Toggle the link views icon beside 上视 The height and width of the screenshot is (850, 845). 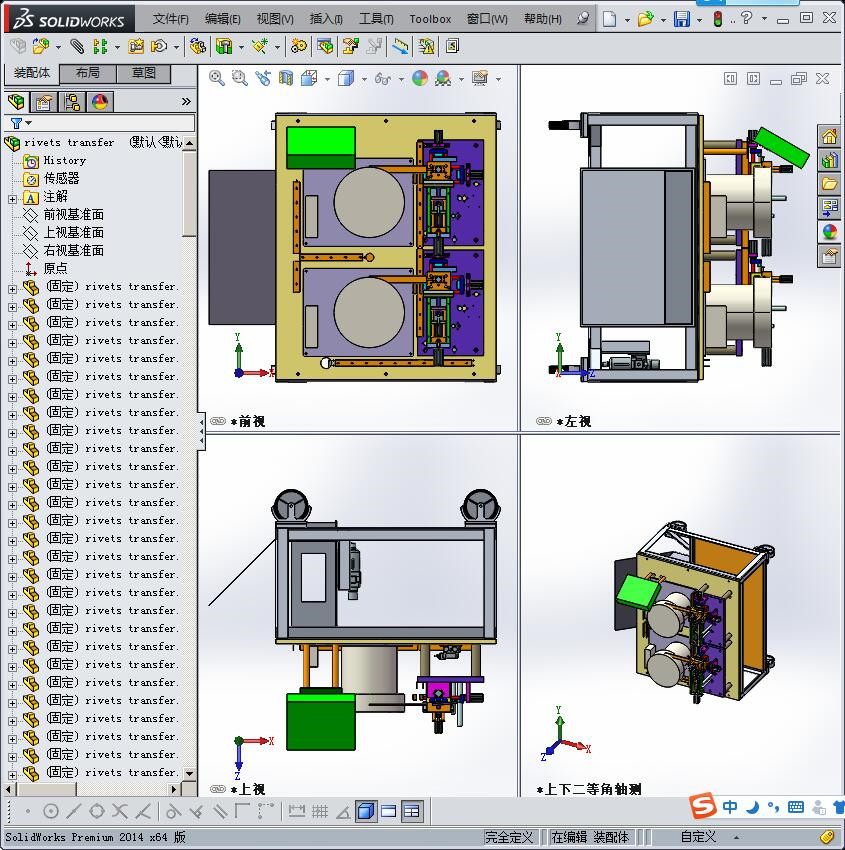218,789
